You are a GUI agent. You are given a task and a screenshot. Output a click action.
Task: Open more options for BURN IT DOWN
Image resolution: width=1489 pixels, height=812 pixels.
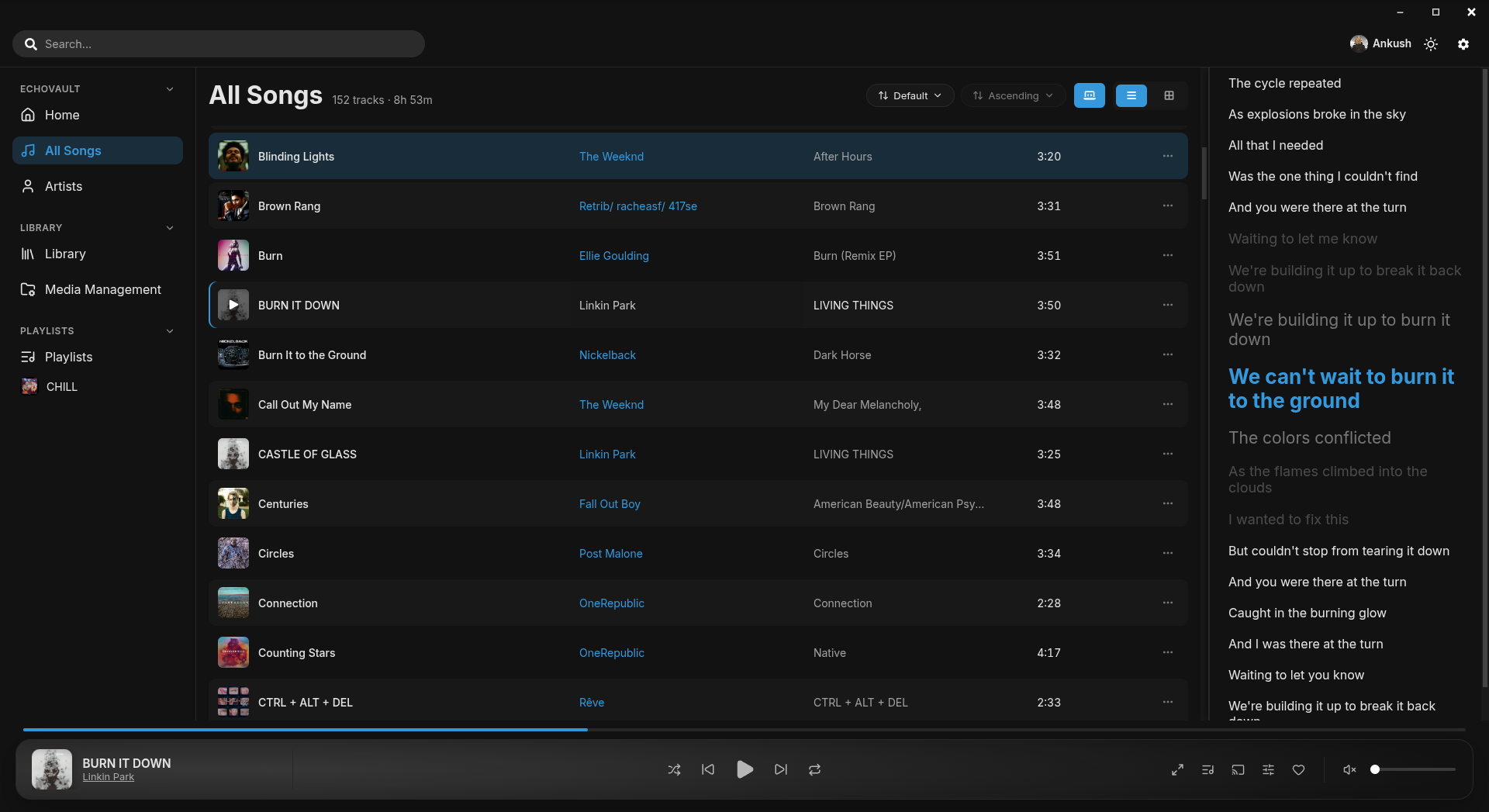point(1167,305)
